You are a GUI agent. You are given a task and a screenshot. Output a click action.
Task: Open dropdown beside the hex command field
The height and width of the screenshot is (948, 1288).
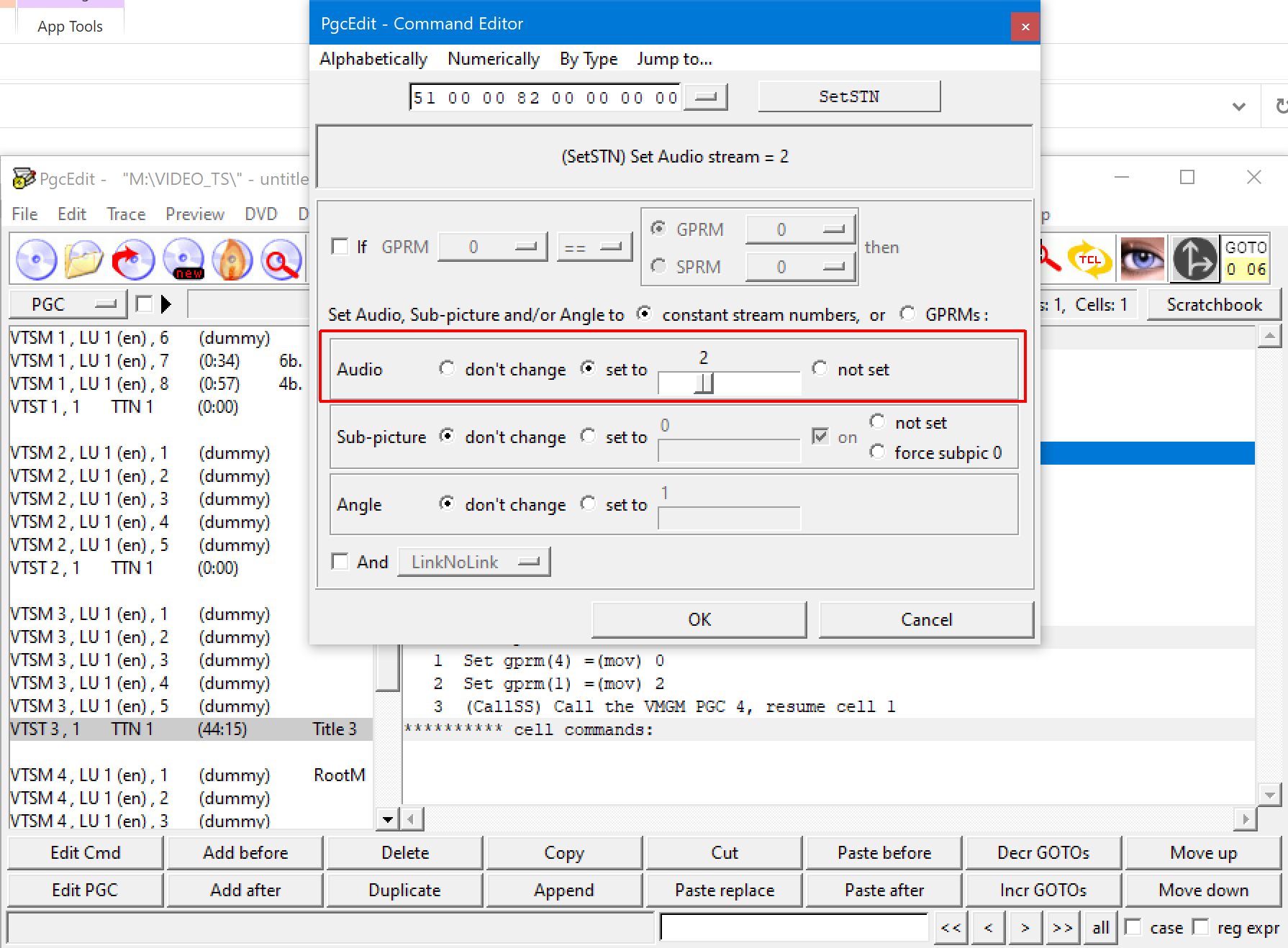click(x=706, y=96)
